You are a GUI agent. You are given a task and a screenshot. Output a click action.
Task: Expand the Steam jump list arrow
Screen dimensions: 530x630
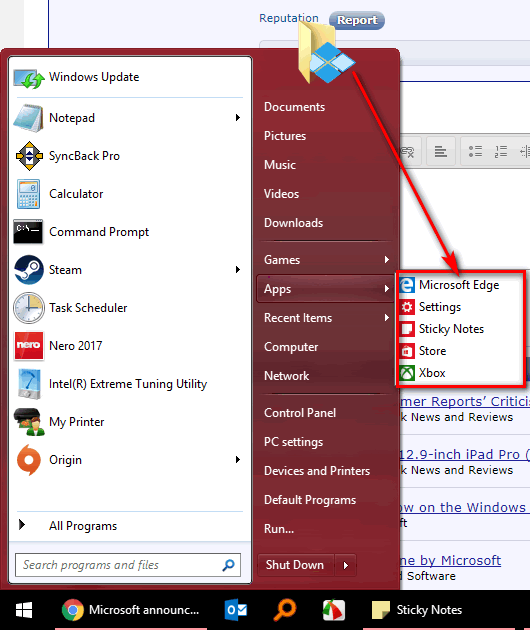pyautogui.click(x=238, y=269)
